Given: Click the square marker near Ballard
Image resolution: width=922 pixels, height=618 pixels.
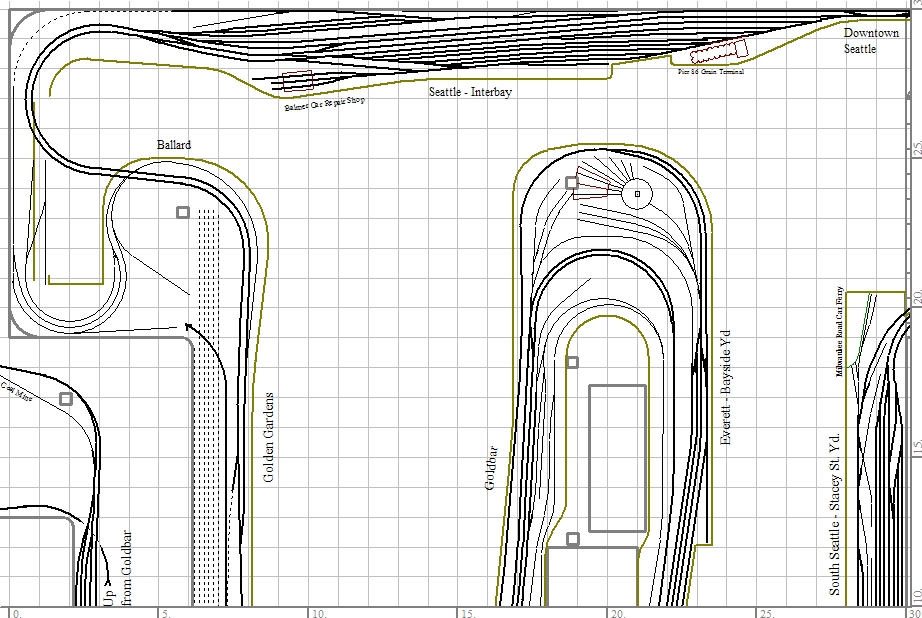Looking at the screenshot, I should point(183,212).
